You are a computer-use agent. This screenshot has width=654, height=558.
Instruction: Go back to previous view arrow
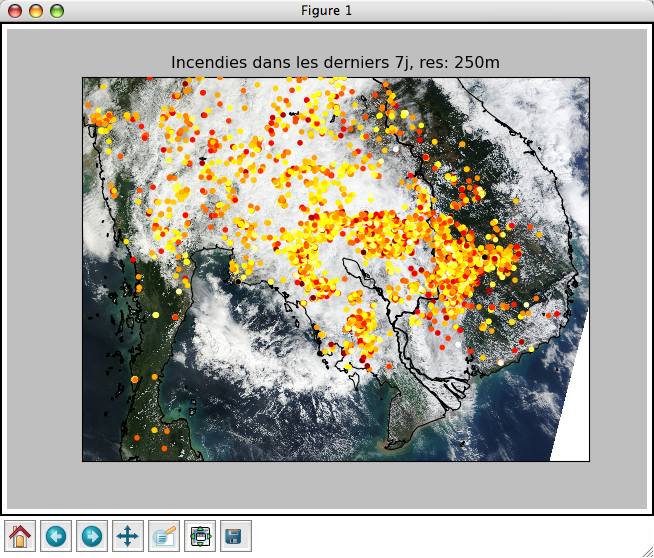55,536
